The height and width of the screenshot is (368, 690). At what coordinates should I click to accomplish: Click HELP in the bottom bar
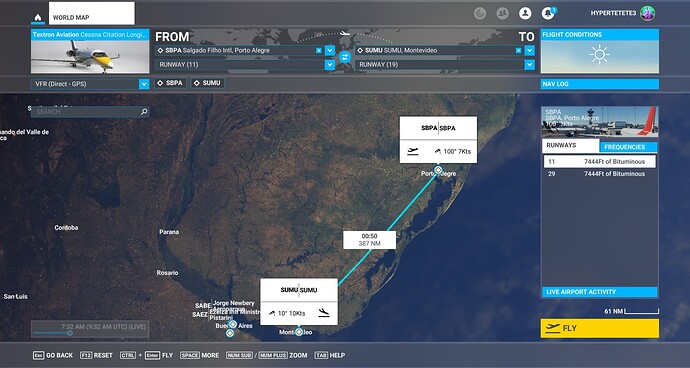(330, 355)
